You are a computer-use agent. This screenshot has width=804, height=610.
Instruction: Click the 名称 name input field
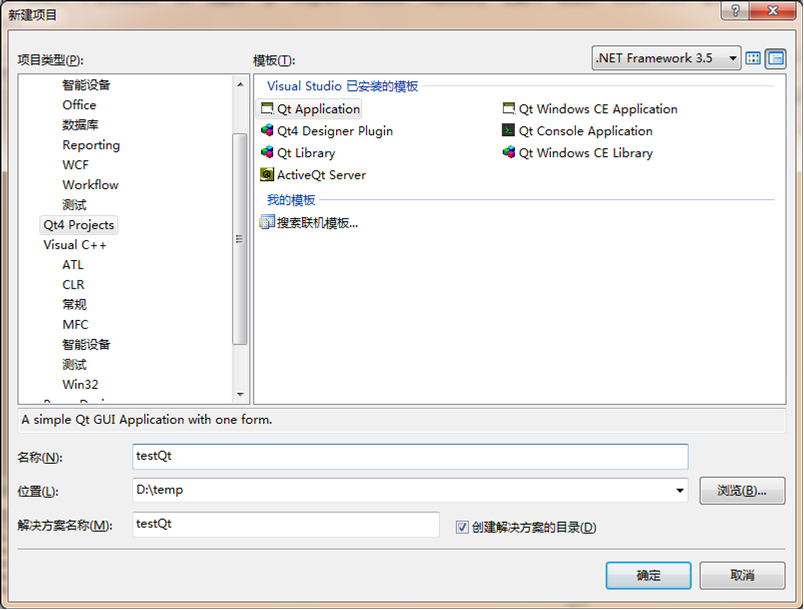coord(410,456)
